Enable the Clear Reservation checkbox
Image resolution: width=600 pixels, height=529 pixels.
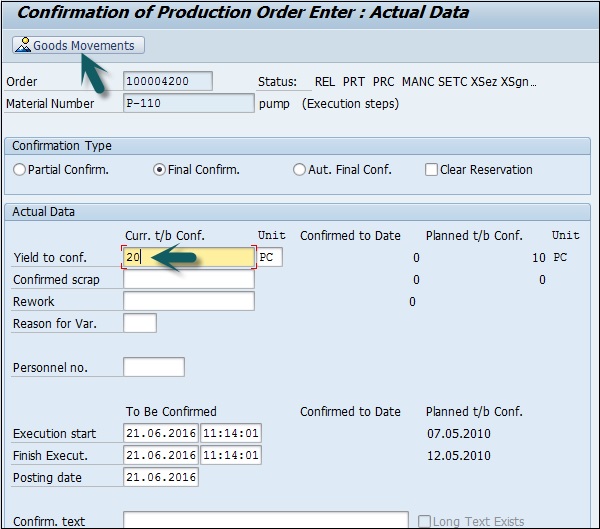pos(432,170)
